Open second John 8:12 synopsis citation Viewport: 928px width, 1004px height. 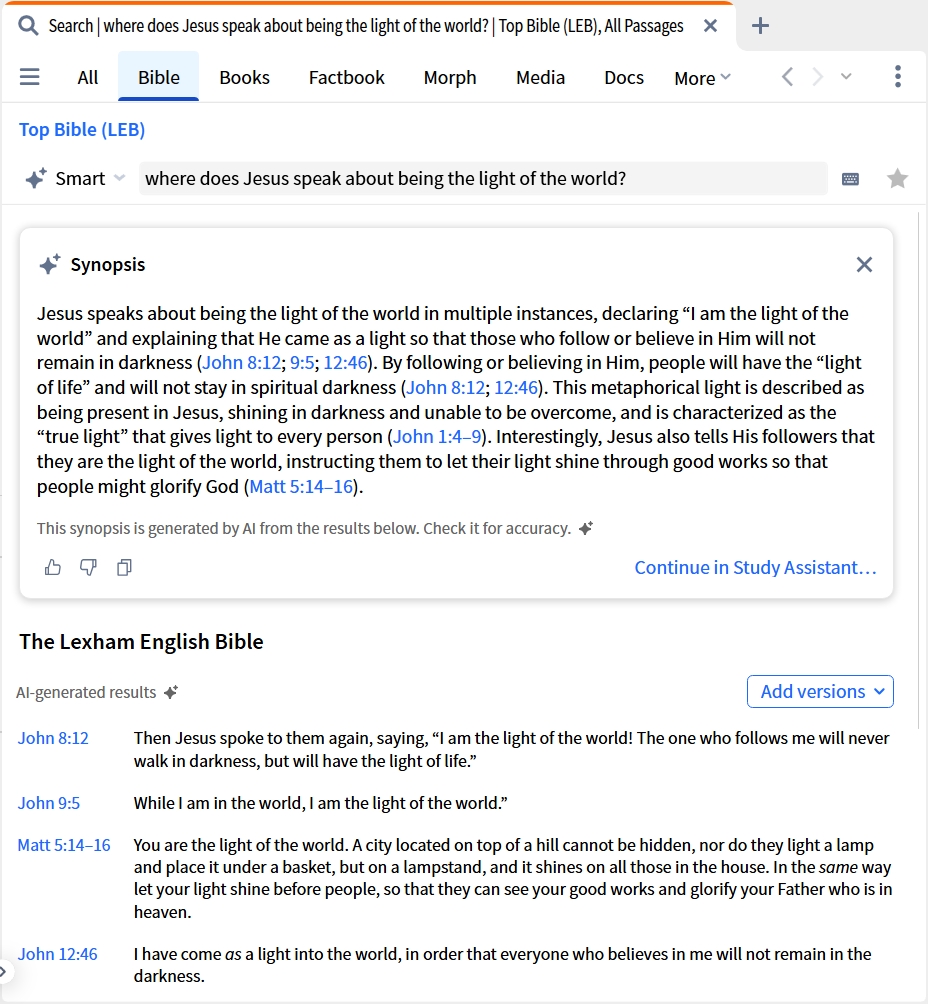tap(446, 387)
